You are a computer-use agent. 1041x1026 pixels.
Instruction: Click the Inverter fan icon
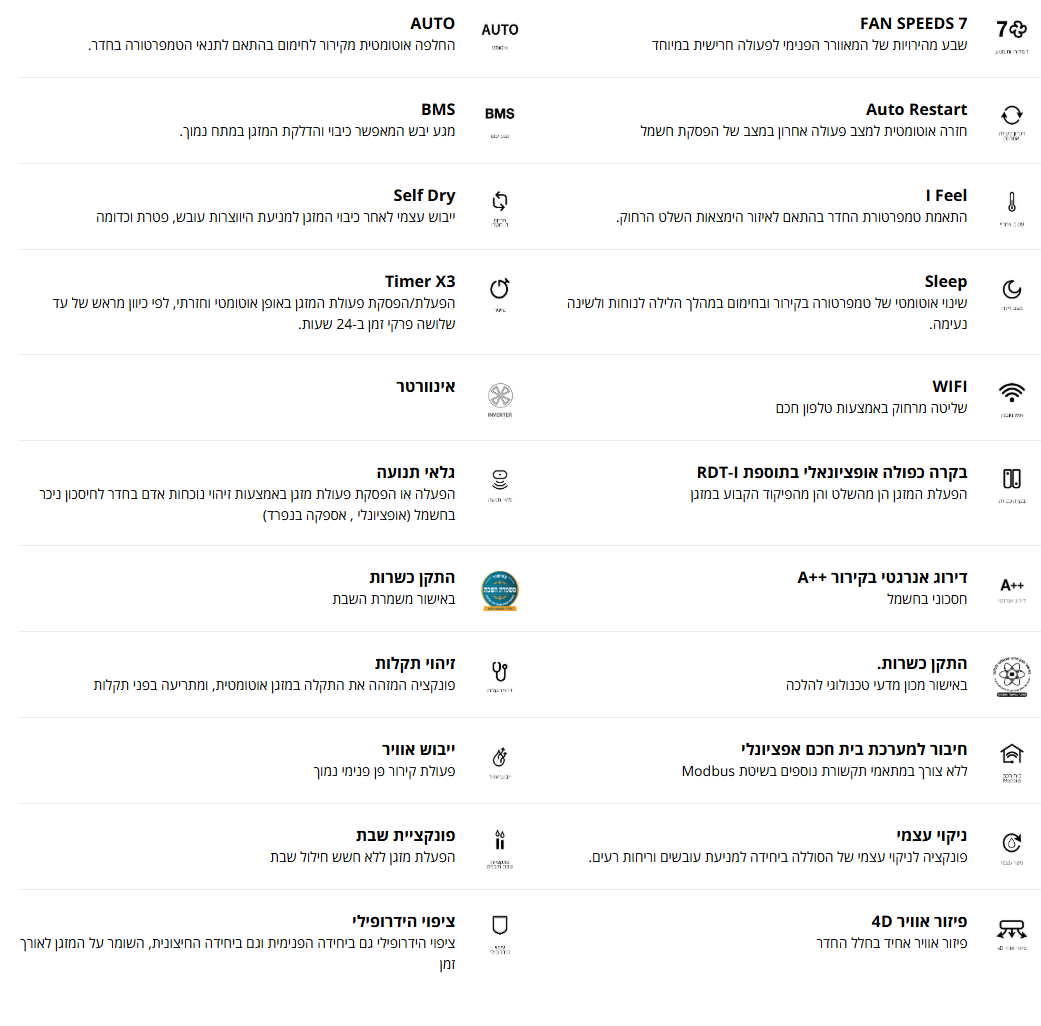point(500,396)
